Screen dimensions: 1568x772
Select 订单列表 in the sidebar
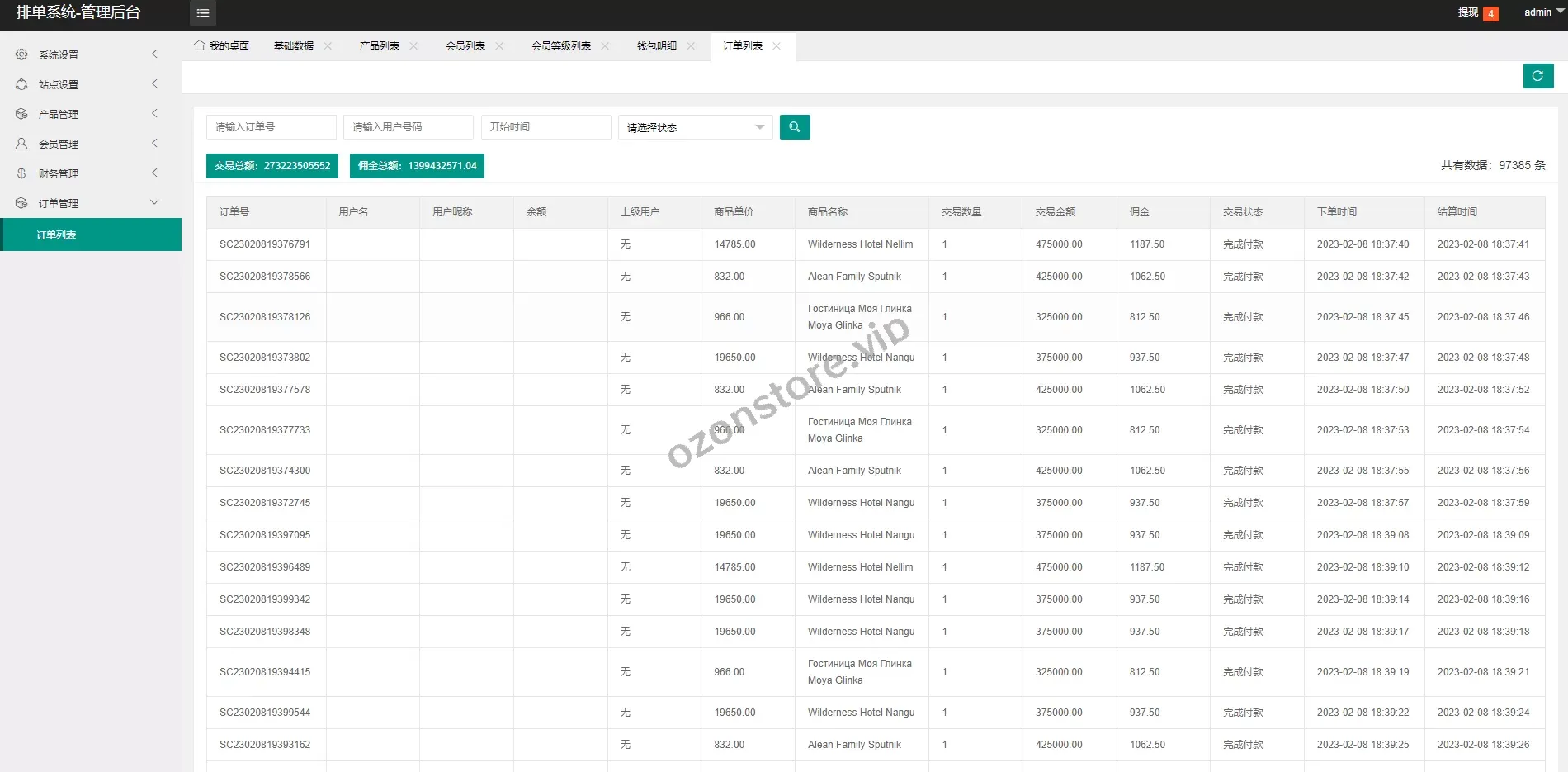coord(56,235)
